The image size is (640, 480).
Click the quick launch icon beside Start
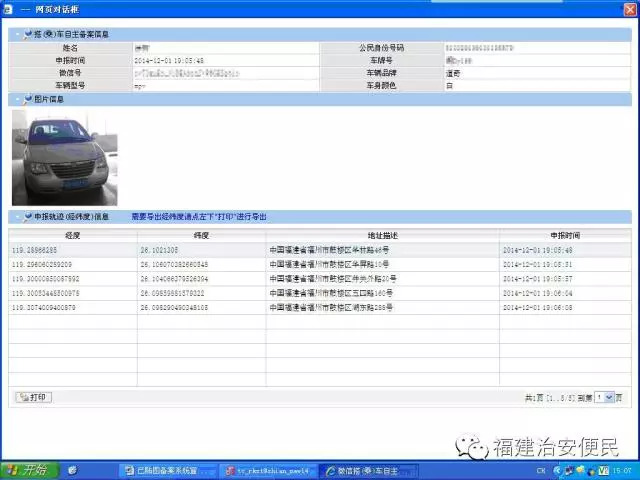[72, 469]
